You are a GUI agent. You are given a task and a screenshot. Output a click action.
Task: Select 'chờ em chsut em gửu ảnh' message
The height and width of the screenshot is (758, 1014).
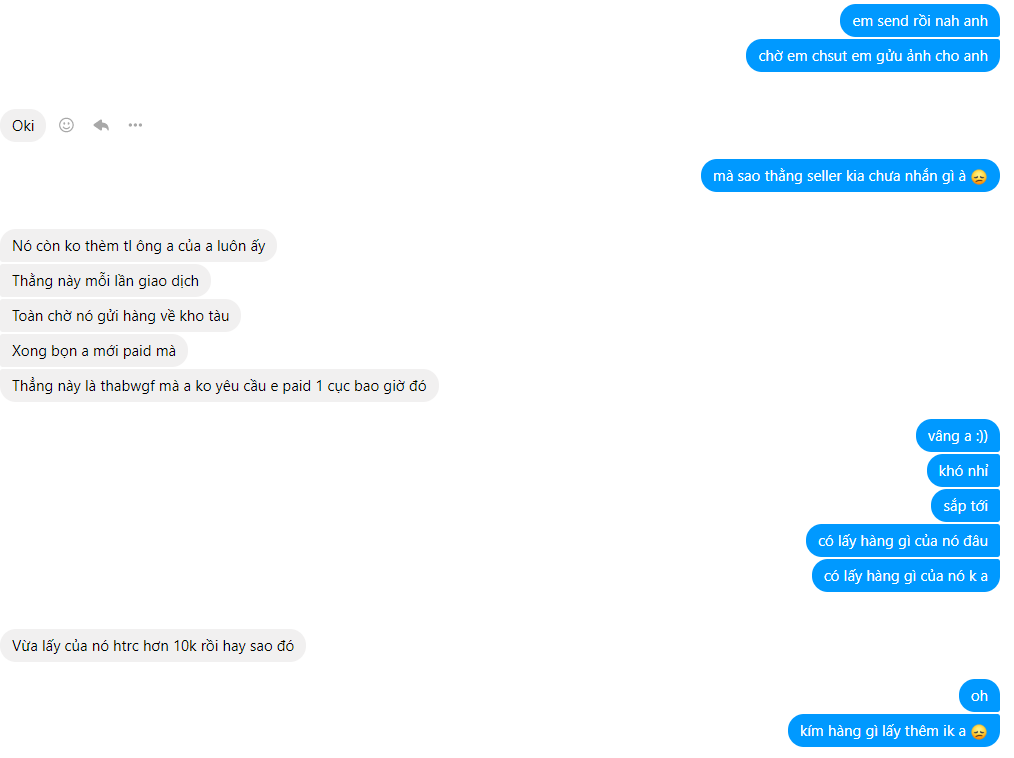(873, 56)
